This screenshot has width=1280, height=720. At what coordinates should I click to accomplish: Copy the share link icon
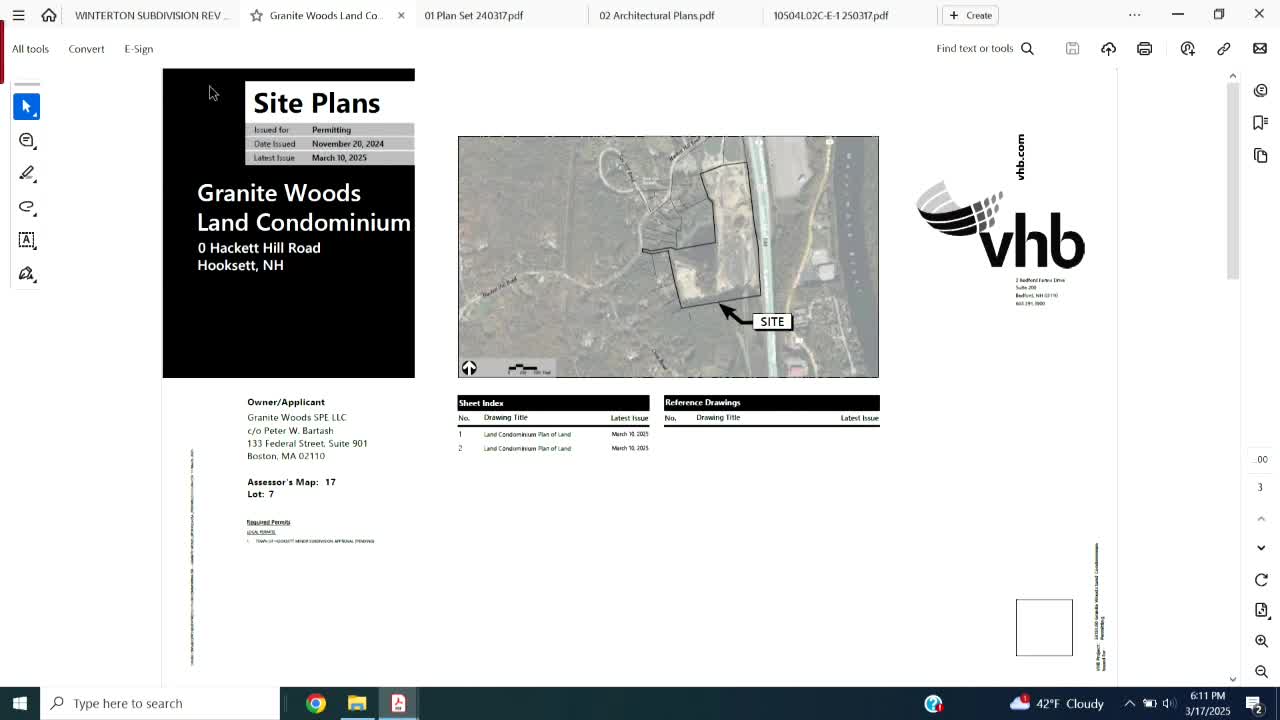click(1223, 48)
